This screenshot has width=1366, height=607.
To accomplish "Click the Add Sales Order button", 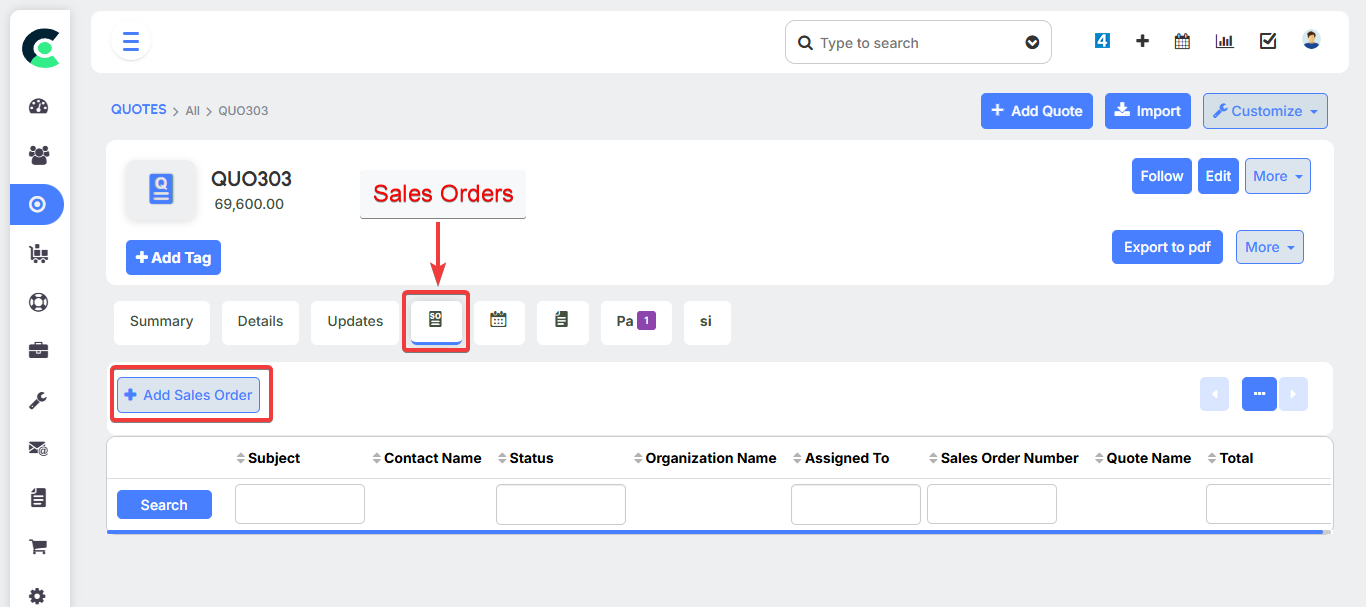I will tap(188, 394).
